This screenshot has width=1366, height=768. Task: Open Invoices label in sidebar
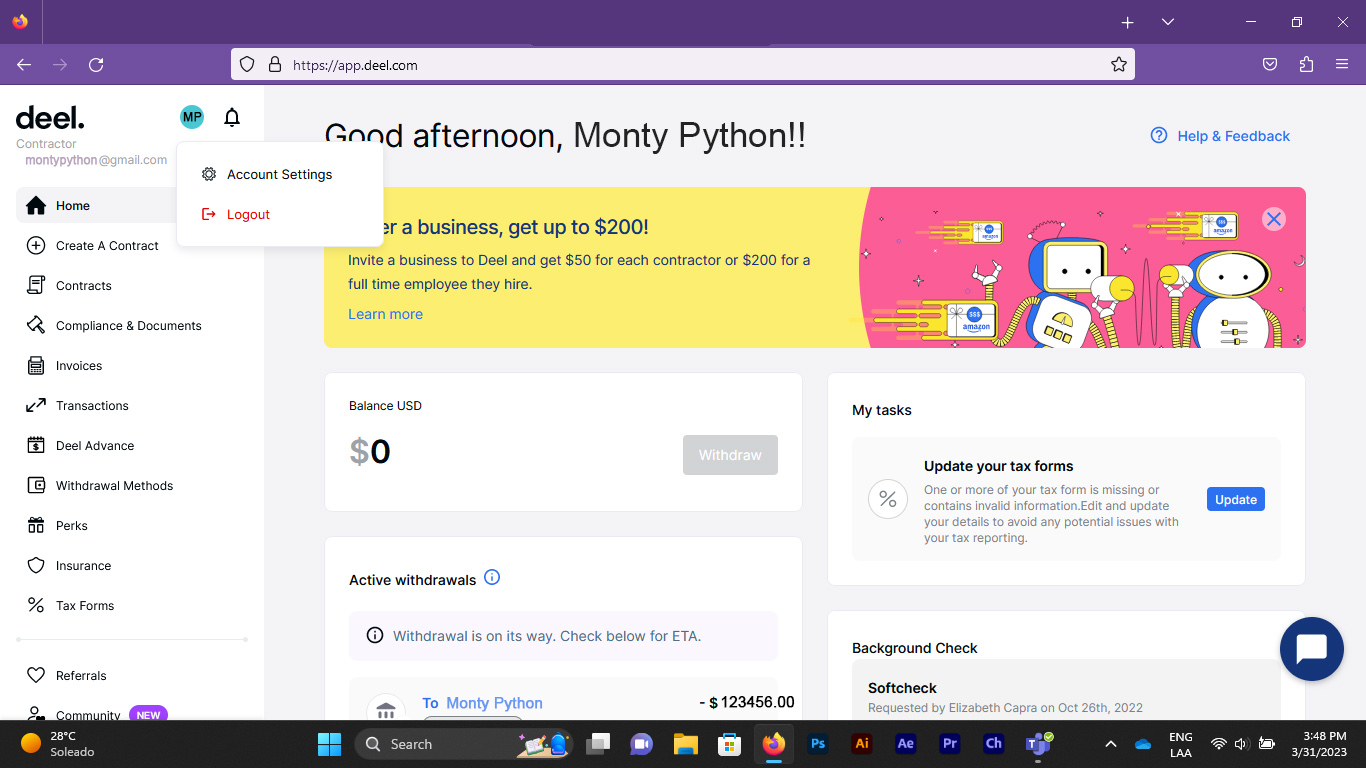click(79, 366)
